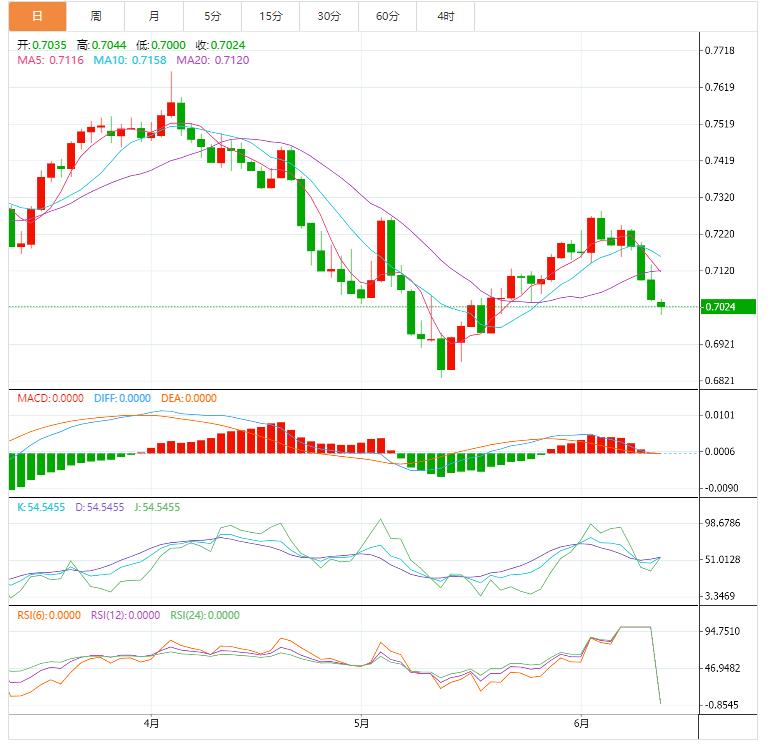Click the MA10: 0.7158 label
Image resolution: width=771 pixels, height=752 pixels.
pyautogui.click(x=130, y=60)
